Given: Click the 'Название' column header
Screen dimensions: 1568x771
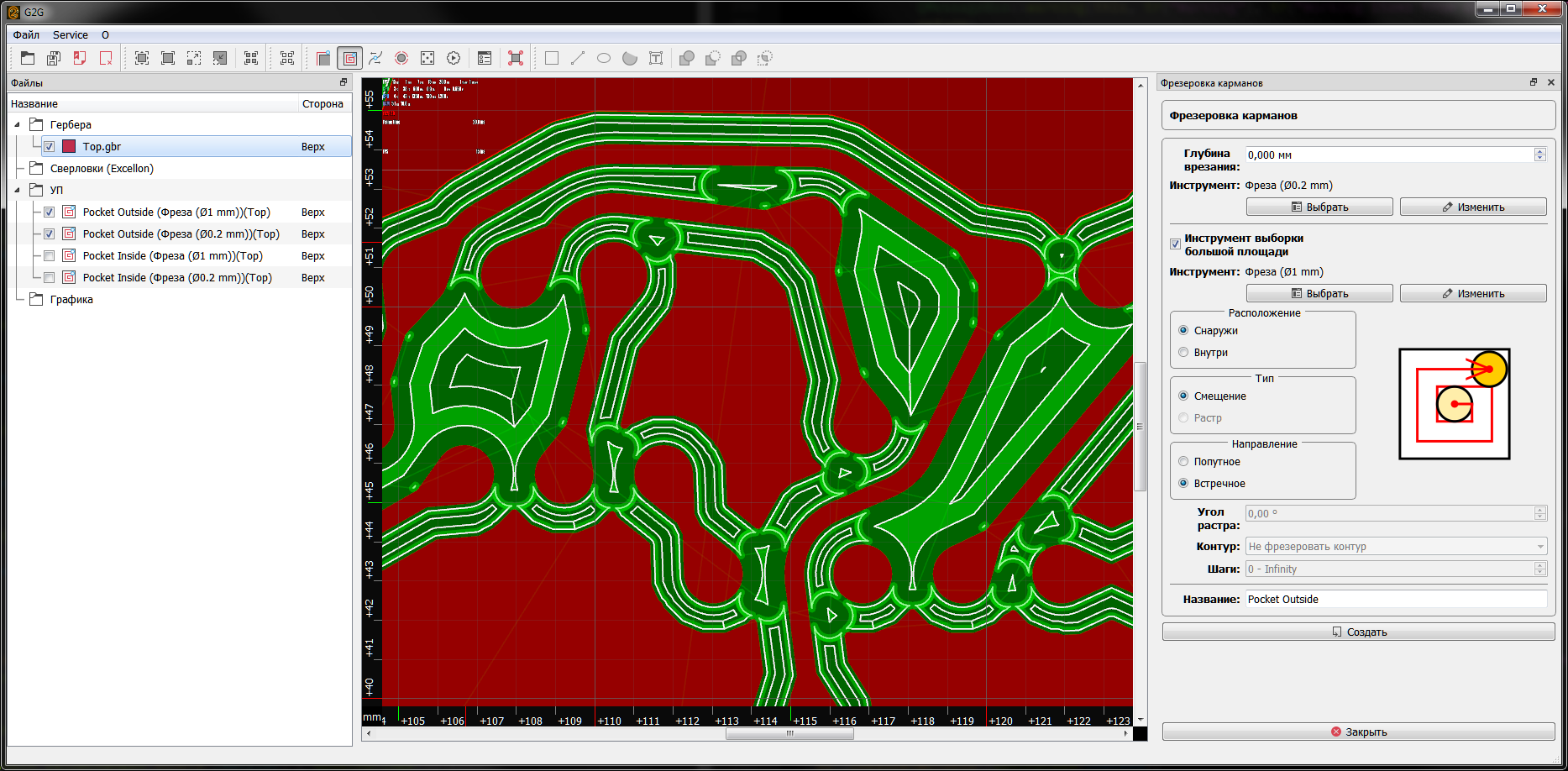Looking at the screenshot, I should pyautogui.click(x=153, y=104).
